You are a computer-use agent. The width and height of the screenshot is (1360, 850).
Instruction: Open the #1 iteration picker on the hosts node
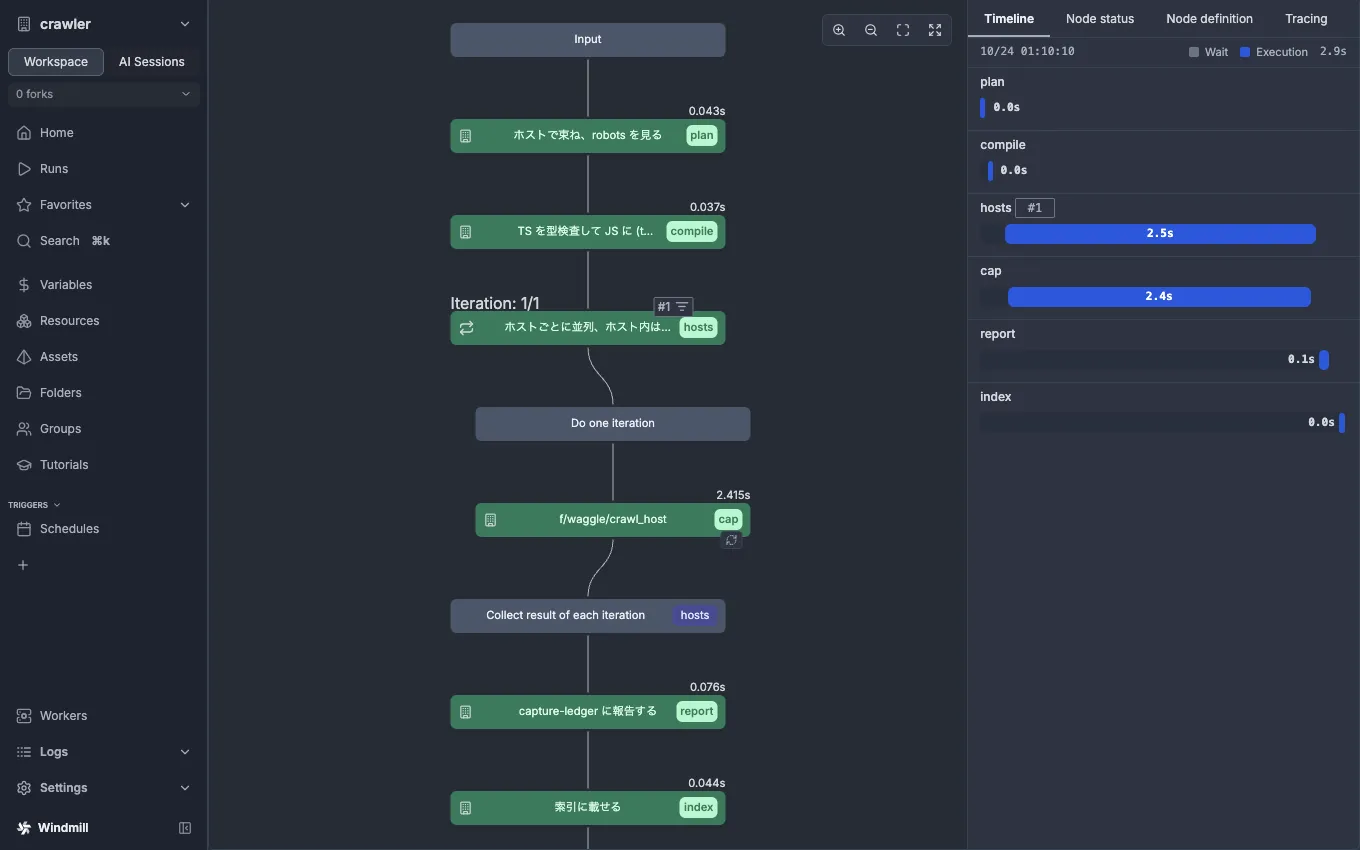[673, 306]
